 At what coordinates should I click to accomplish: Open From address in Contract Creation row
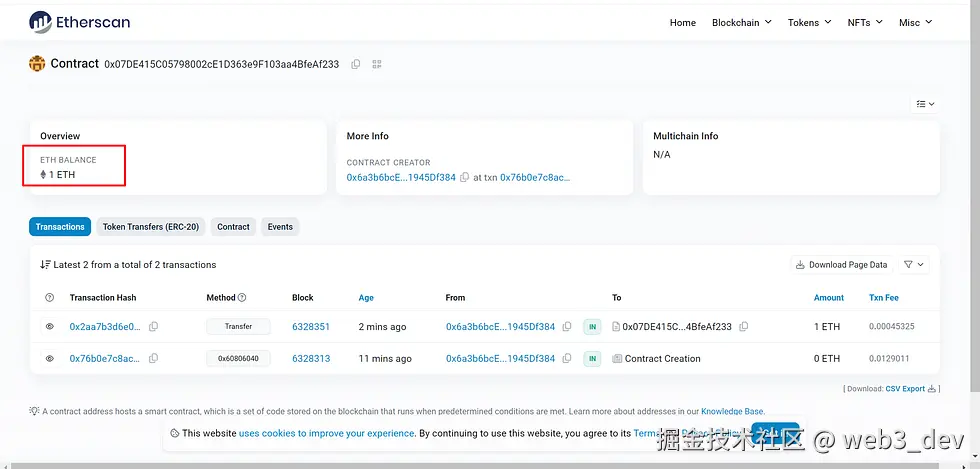(500, 358)
